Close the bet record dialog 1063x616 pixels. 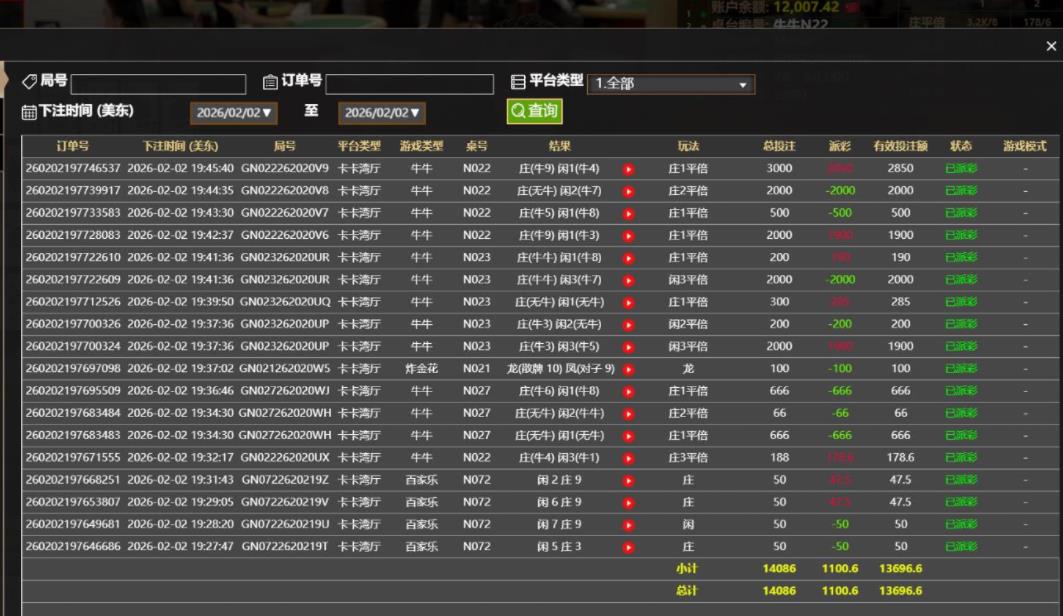click(x=1050, y=46)
